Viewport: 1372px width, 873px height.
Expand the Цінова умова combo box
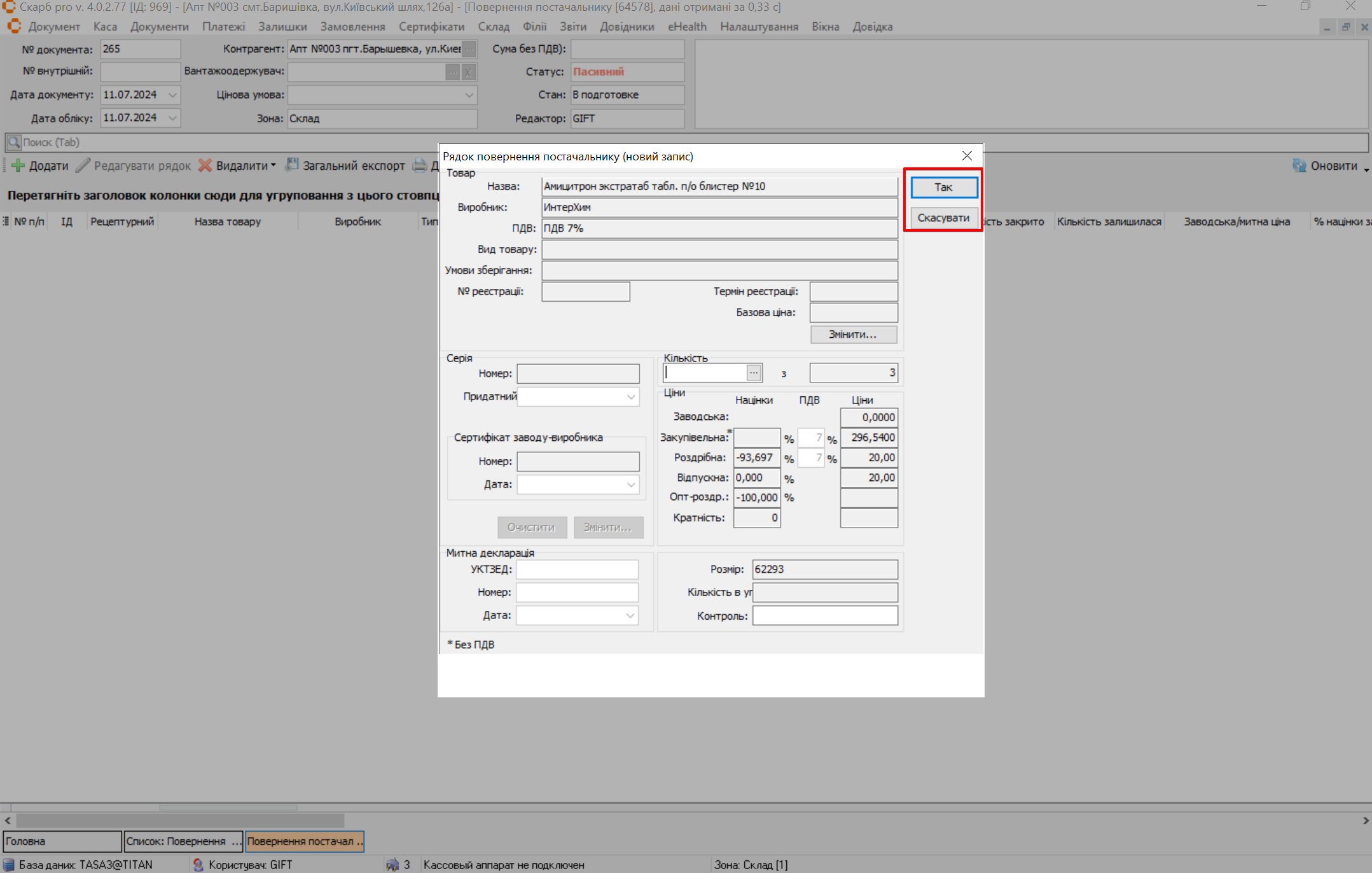click(469, 95)
